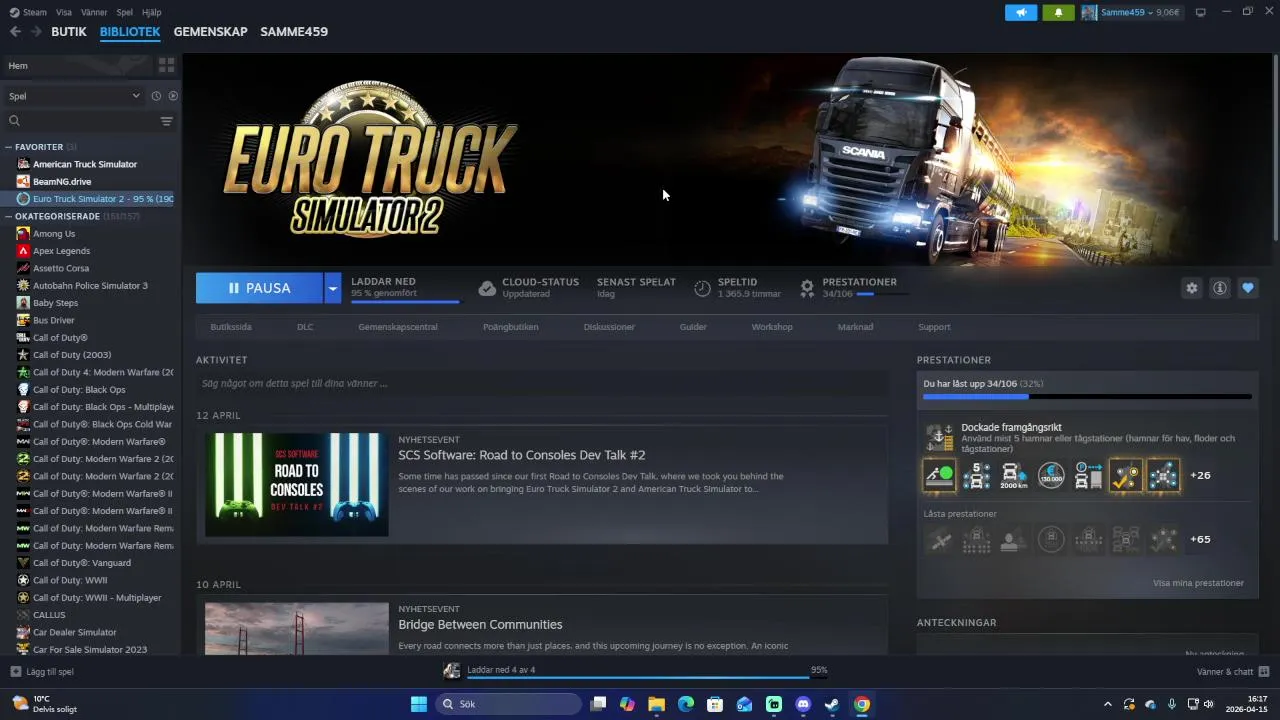Open the Marknad link

855,327
